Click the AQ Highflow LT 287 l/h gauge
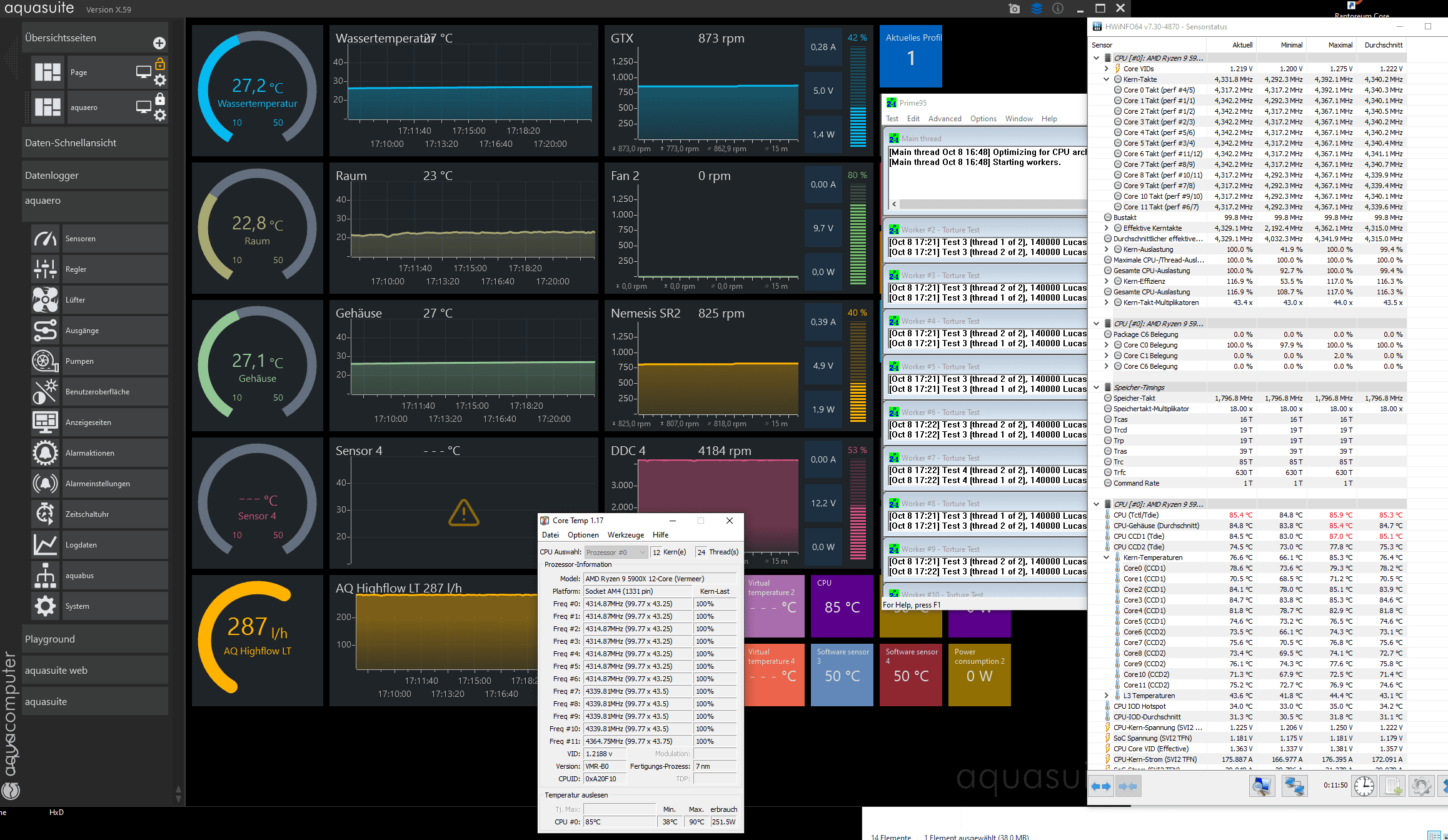The height and width of the screenshot is (840, 1448). tap(258, 641)
